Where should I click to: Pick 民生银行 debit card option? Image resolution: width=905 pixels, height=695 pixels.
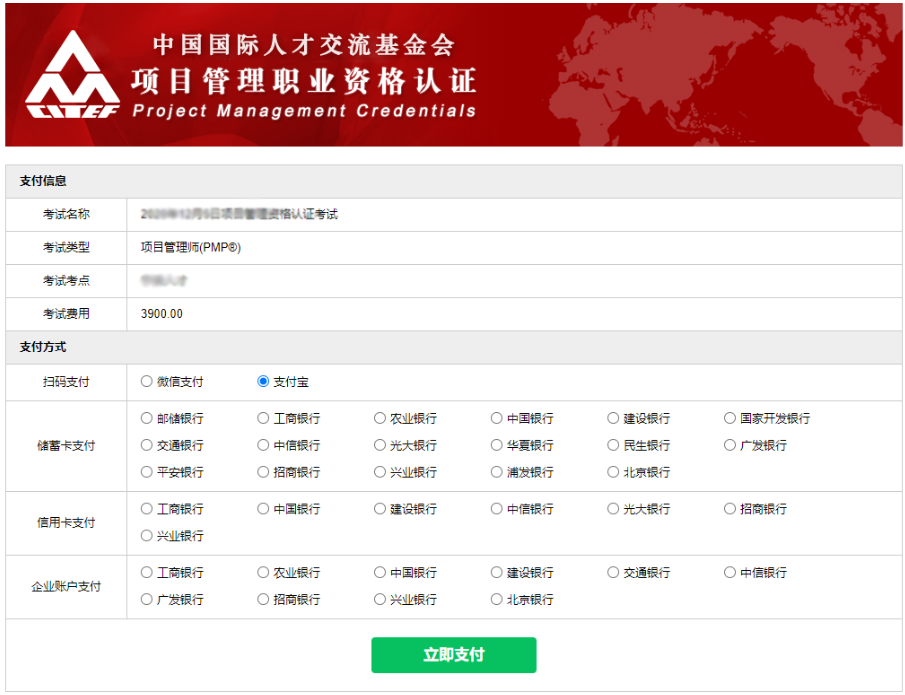[x=613, y=445]
